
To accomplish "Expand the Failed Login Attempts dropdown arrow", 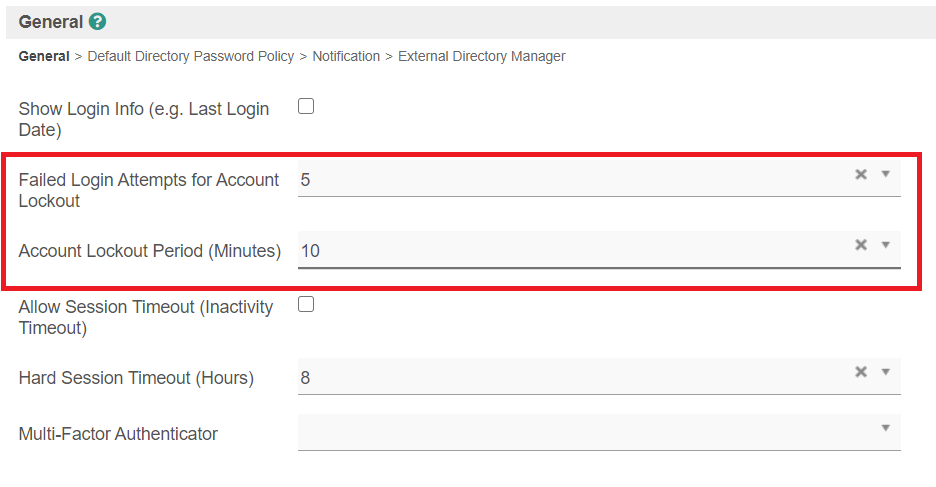I will point(885,174).
